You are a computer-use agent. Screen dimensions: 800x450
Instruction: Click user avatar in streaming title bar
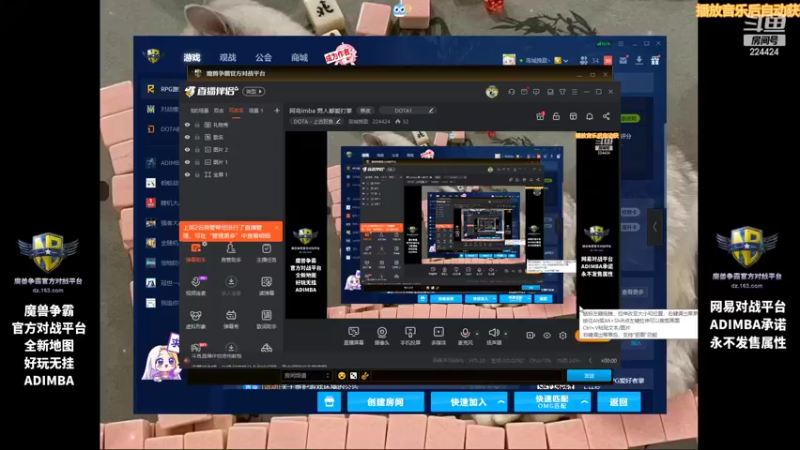[492, 92]
